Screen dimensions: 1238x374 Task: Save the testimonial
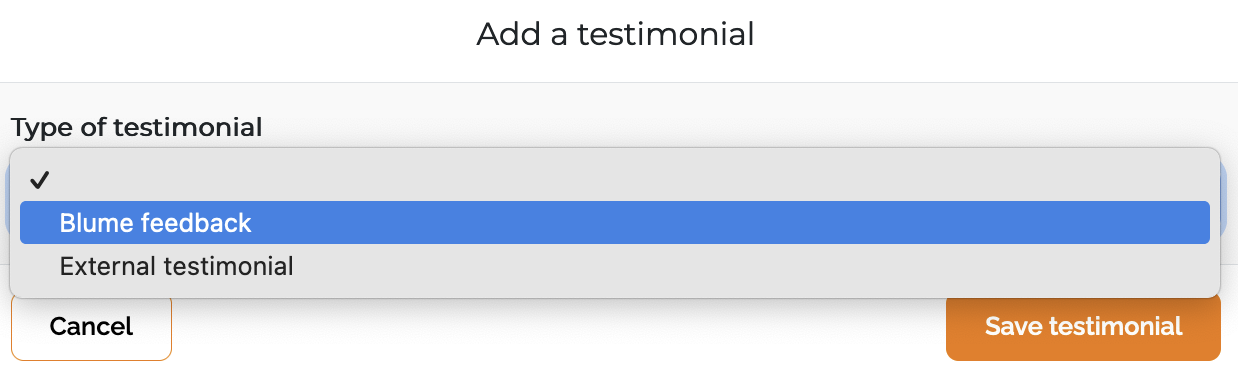click(1083, 326)
